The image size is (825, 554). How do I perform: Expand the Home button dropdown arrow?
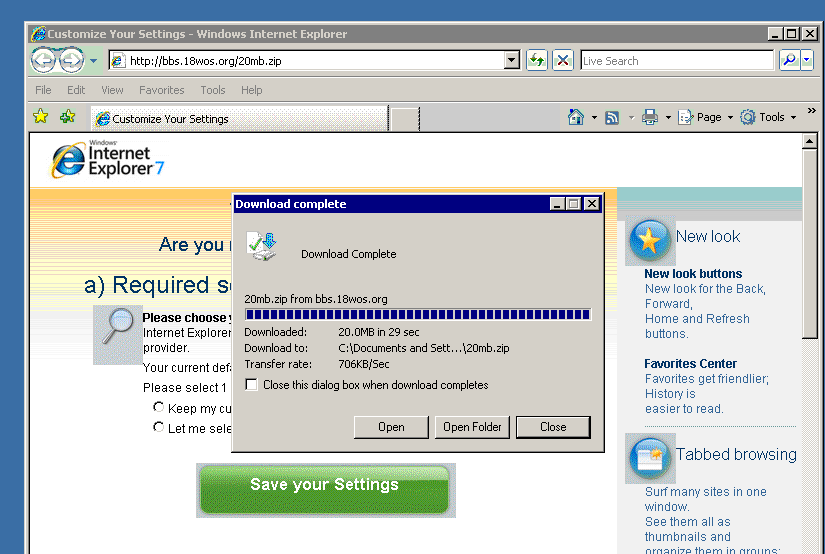pyautogui.click(x=594, y=117)
